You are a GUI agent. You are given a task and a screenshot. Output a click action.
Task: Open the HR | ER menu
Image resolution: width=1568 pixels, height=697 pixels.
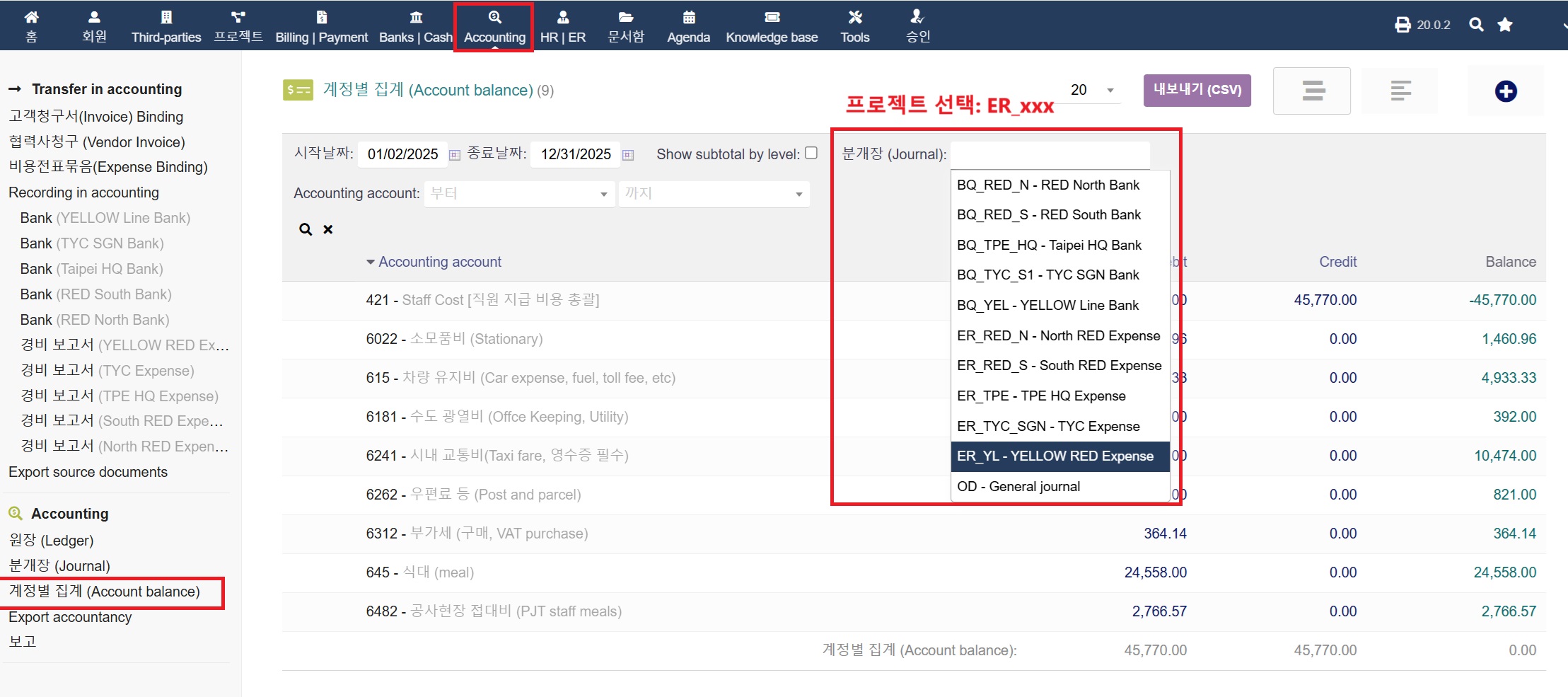563,26
